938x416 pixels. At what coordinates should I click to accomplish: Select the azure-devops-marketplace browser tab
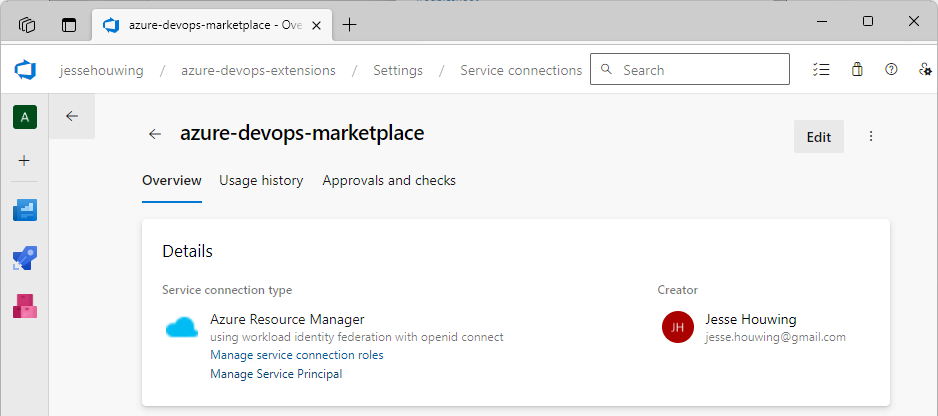click(212, 25)
